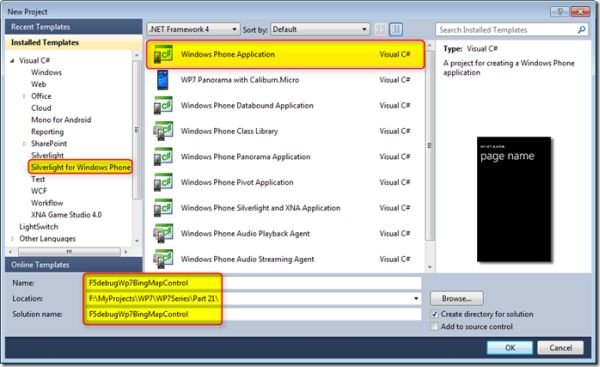
Task: Select the Workflow category
Action: (x=47, y=203)
